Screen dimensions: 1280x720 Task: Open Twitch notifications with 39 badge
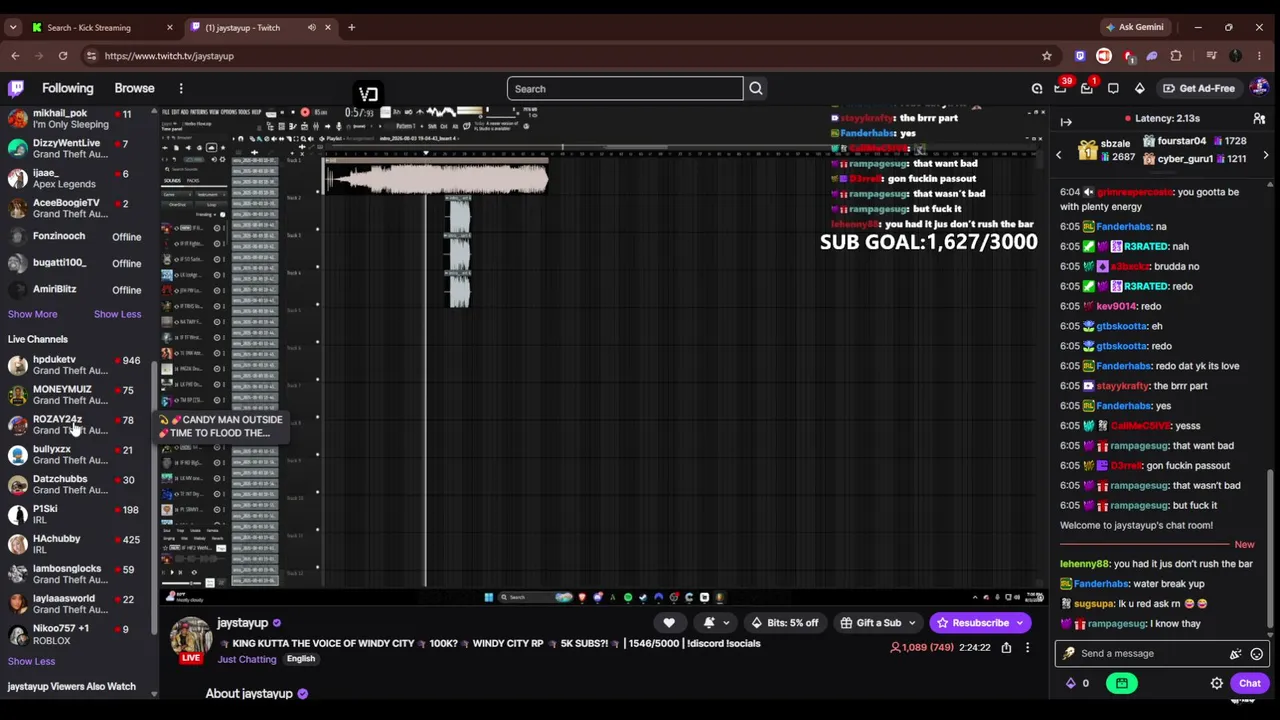point(1061,89)
